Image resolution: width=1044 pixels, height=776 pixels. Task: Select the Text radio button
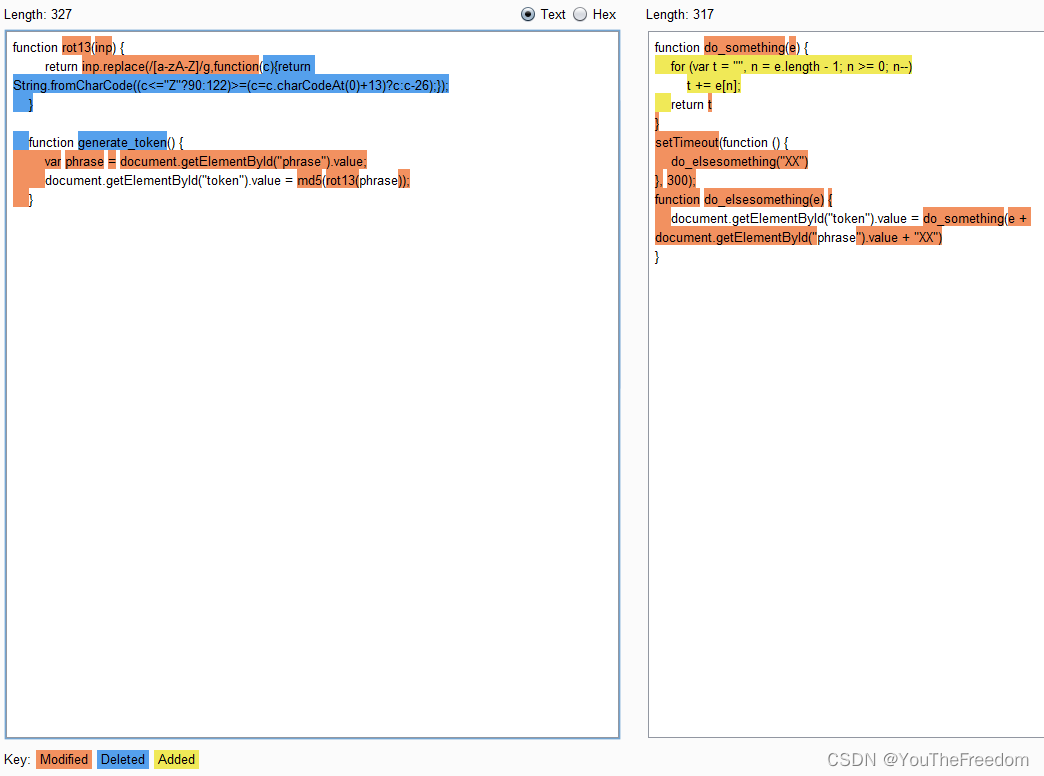click(528, 14)
